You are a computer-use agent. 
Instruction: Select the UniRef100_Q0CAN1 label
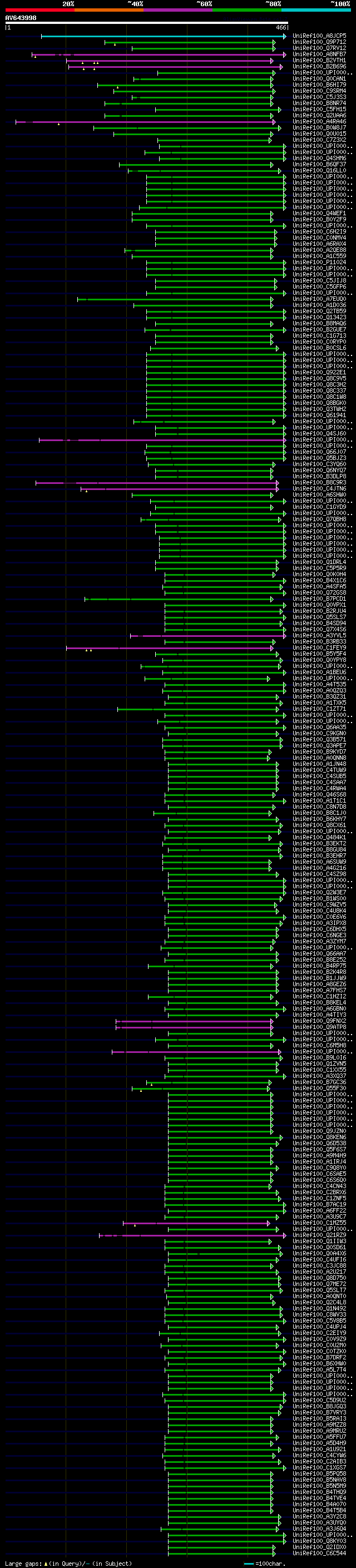319,78
